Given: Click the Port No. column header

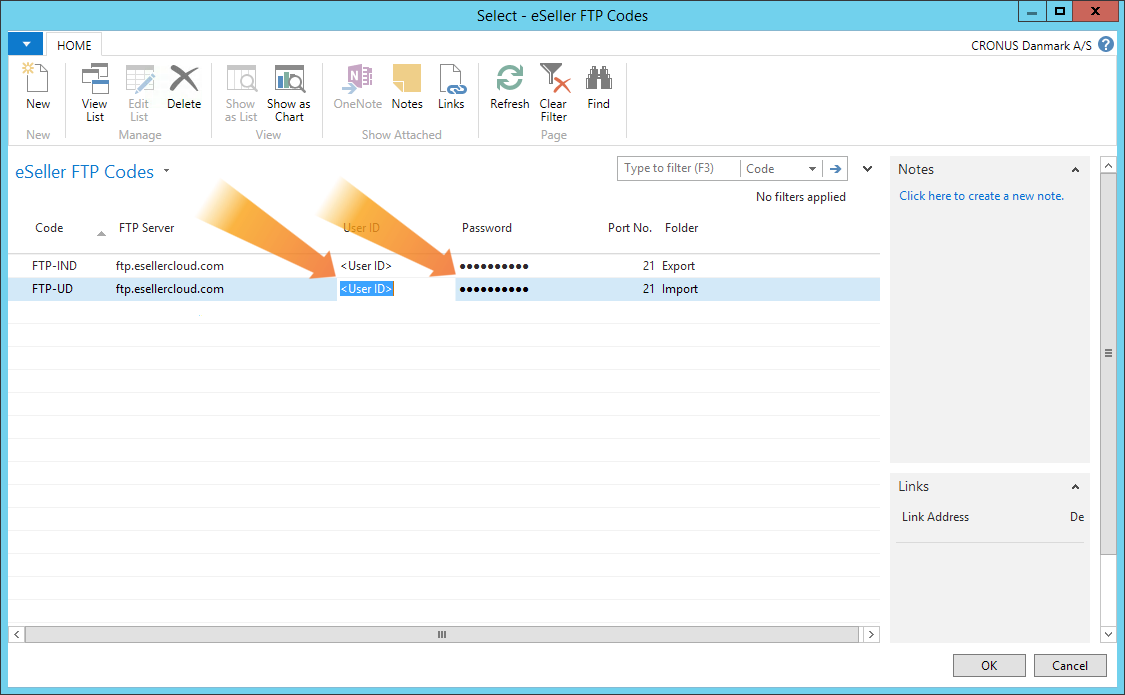Looking at the screenshot, I should (x=629, y=228).
